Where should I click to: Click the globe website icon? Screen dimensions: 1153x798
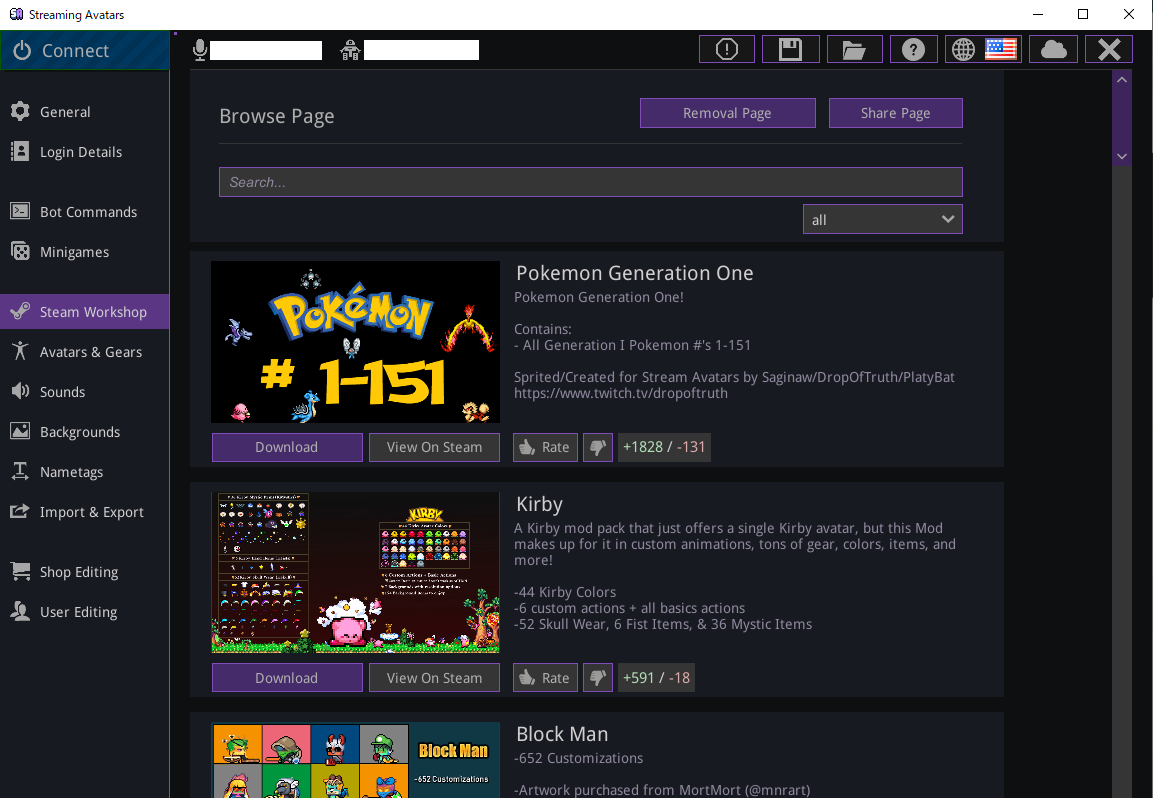pos(962,48)
